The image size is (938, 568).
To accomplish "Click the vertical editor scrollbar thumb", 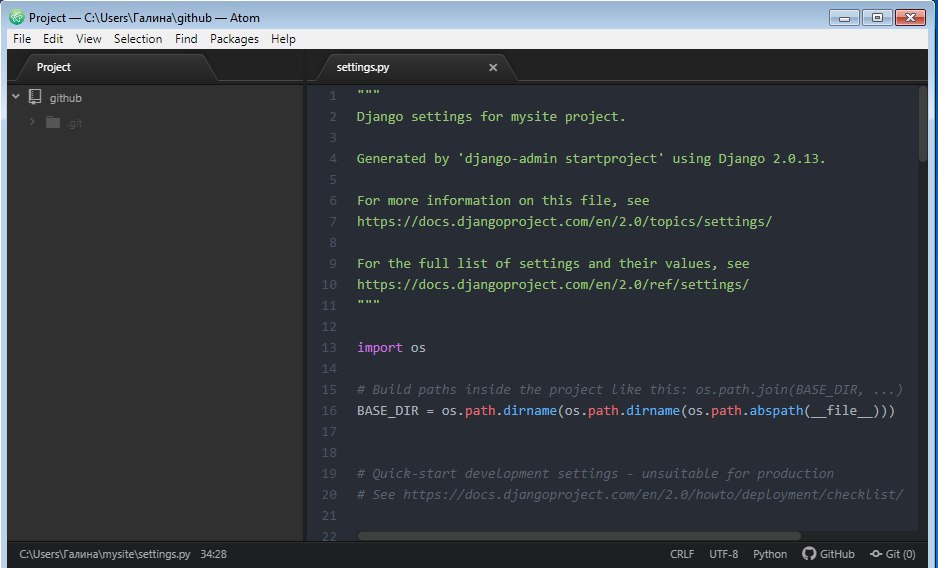I will pyautogui.click(x=922, y=123).
